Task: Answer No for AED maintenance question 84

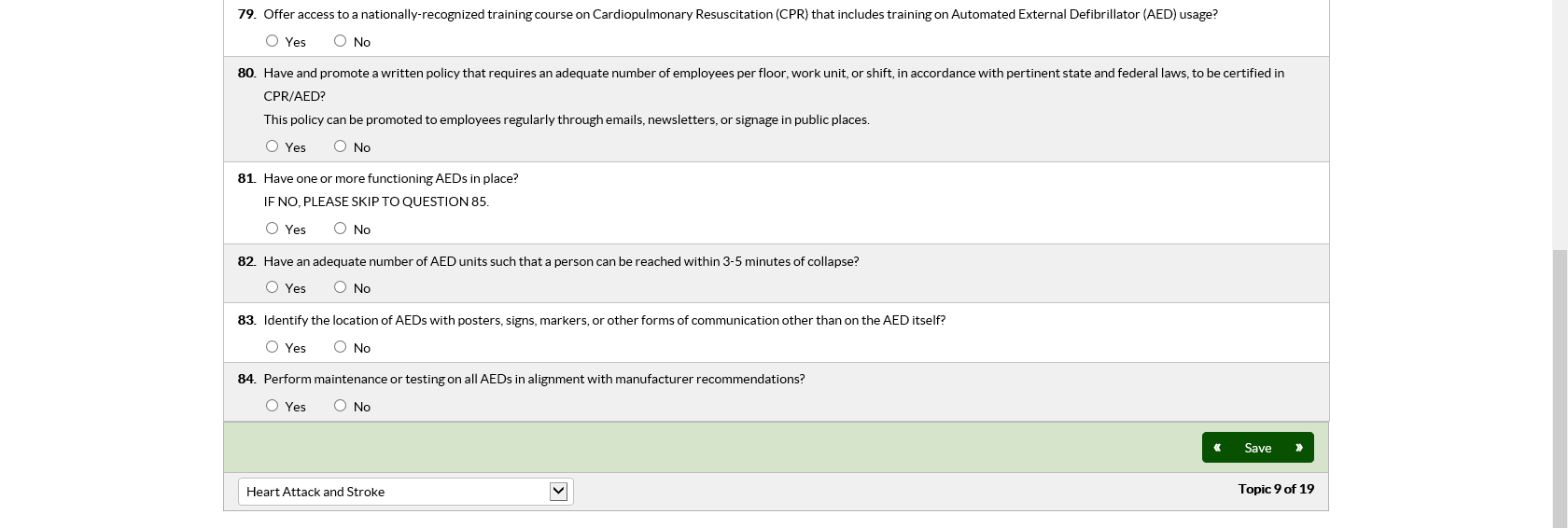Action: [x=340, y=406]
